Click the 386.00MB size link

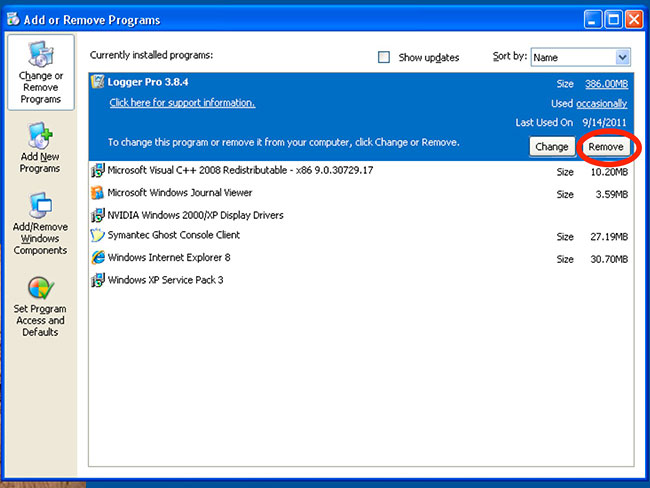point(606,84)
